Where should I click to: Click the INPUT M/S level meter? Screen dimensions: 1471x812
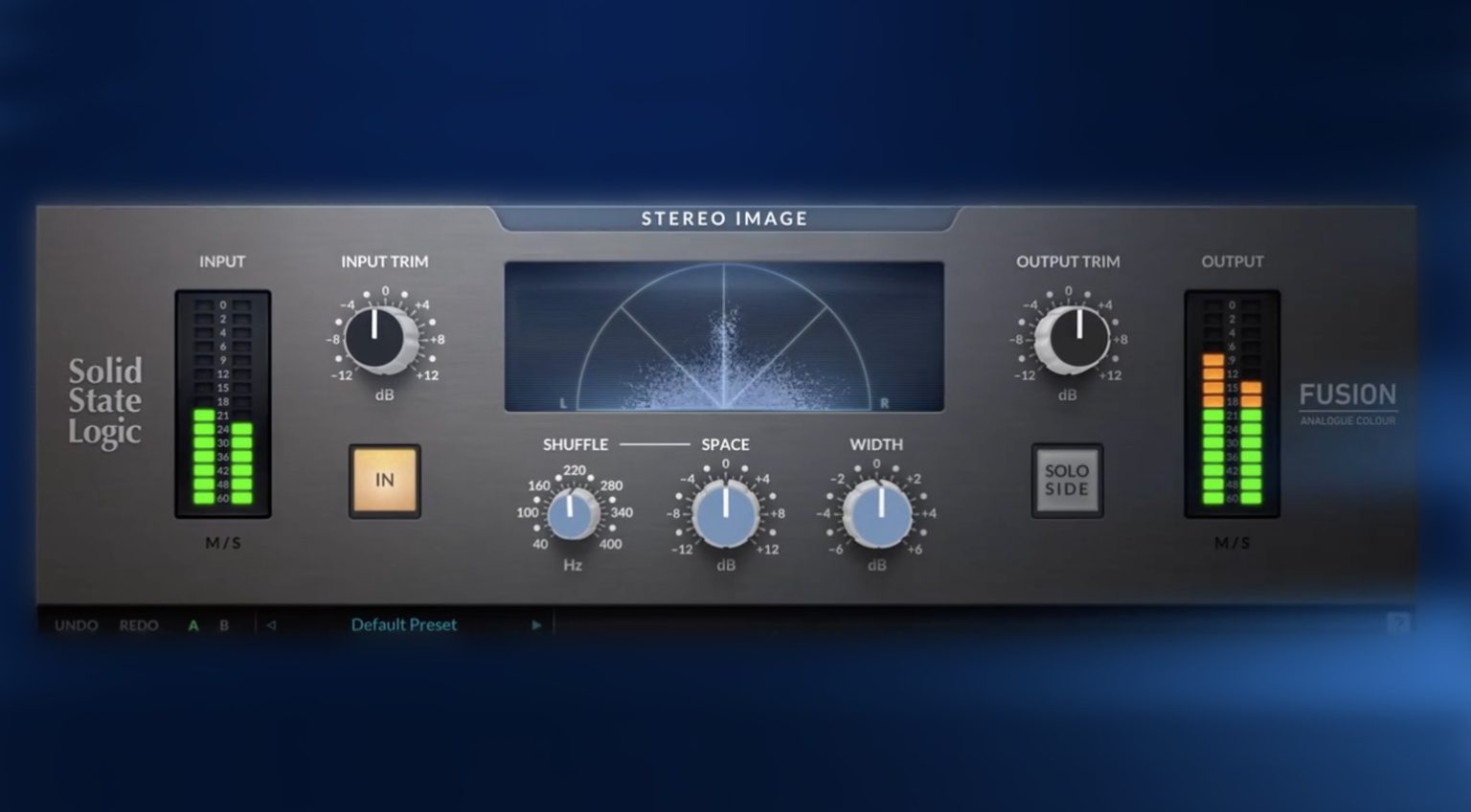click(223, 404)
